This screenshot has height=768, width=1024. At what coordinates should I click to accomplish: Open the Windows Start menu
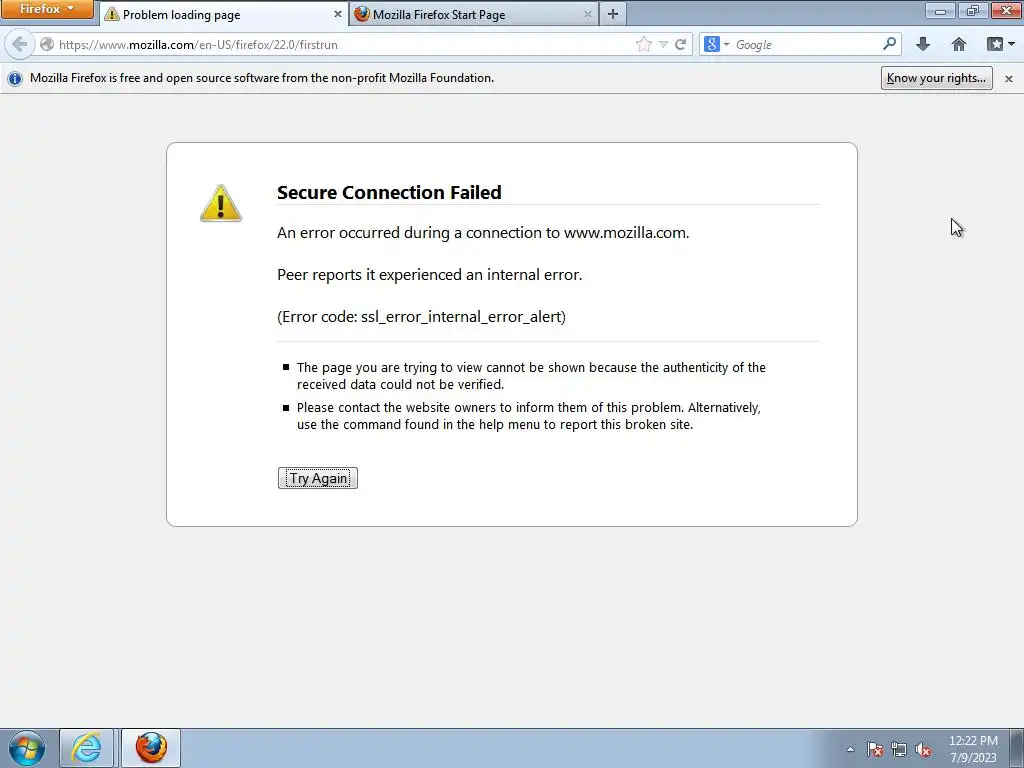click(27, 748)
